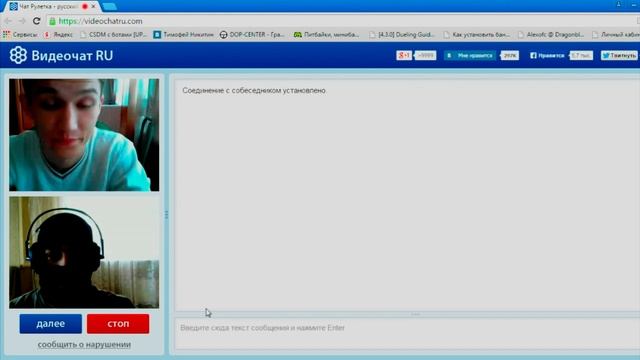This screenshot has width=640, height=360.
Task: Click the partner's video feed
Action: 84,135
